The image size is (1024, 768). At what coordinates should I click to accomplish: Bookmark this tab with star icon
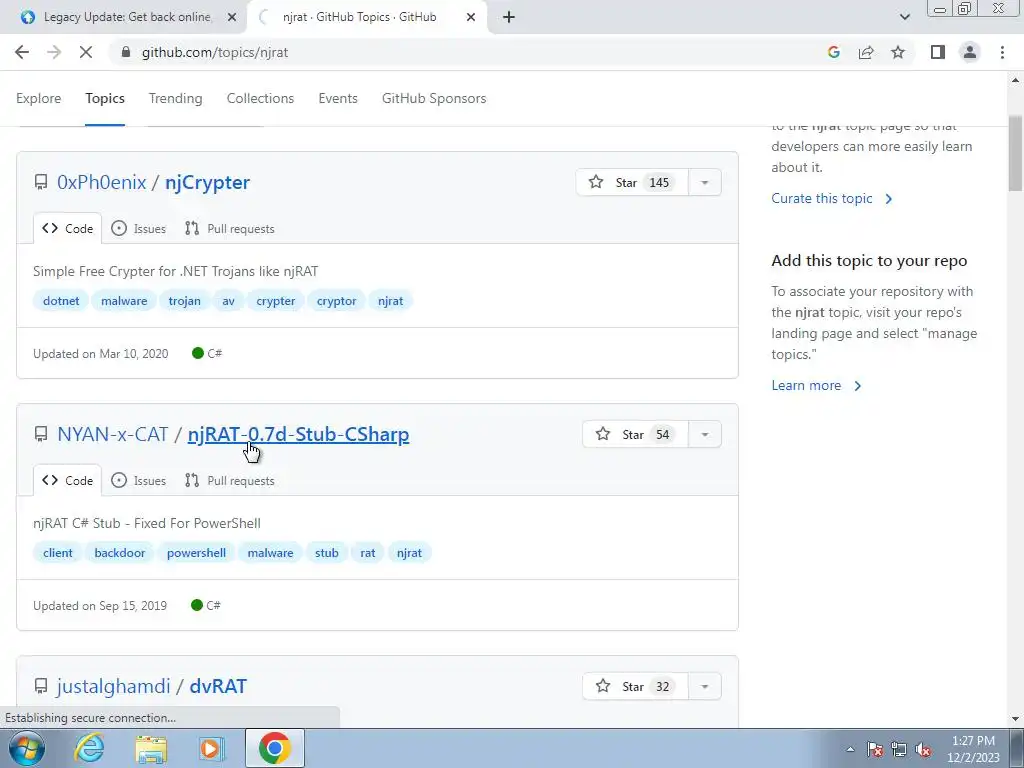[898, 52]
